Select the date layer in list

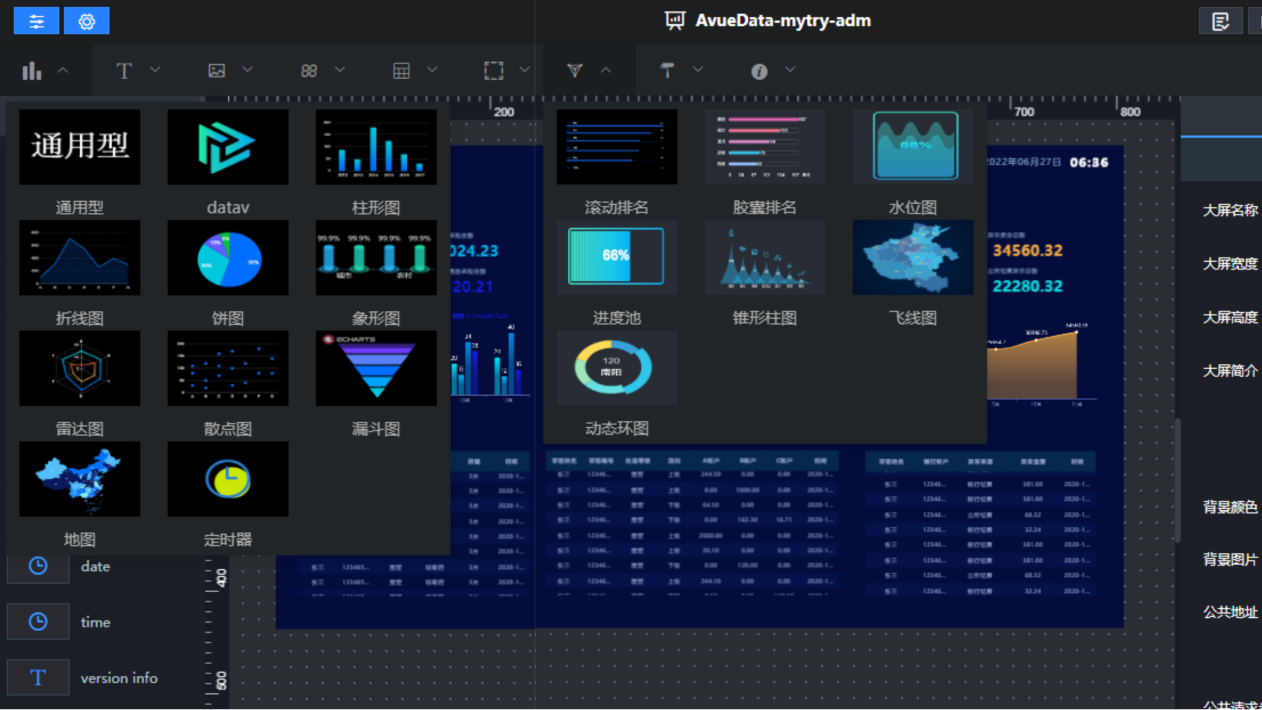pos(95,566)
